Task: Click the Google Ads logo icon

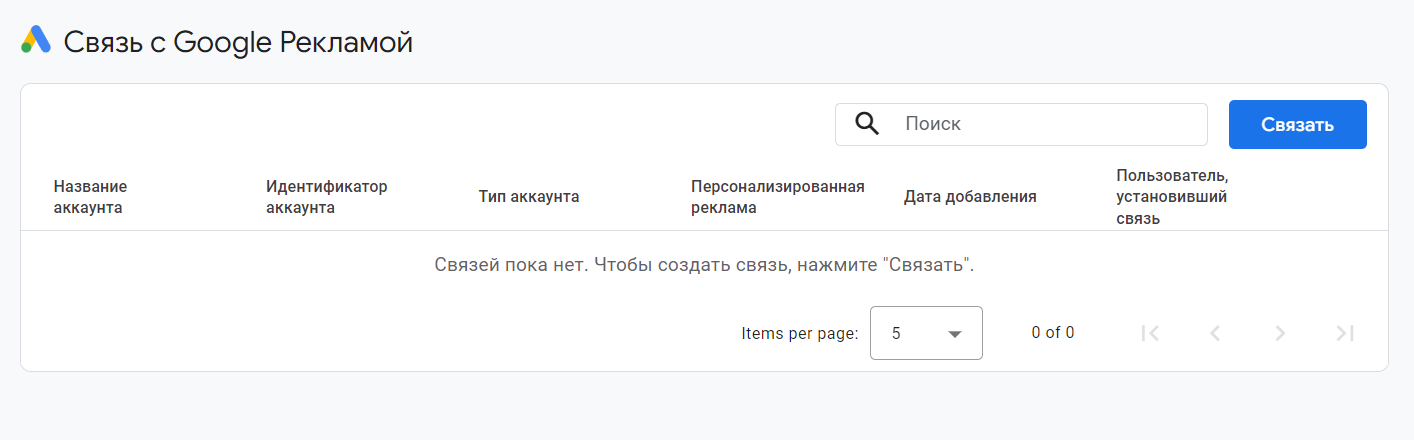Action: 36,40
